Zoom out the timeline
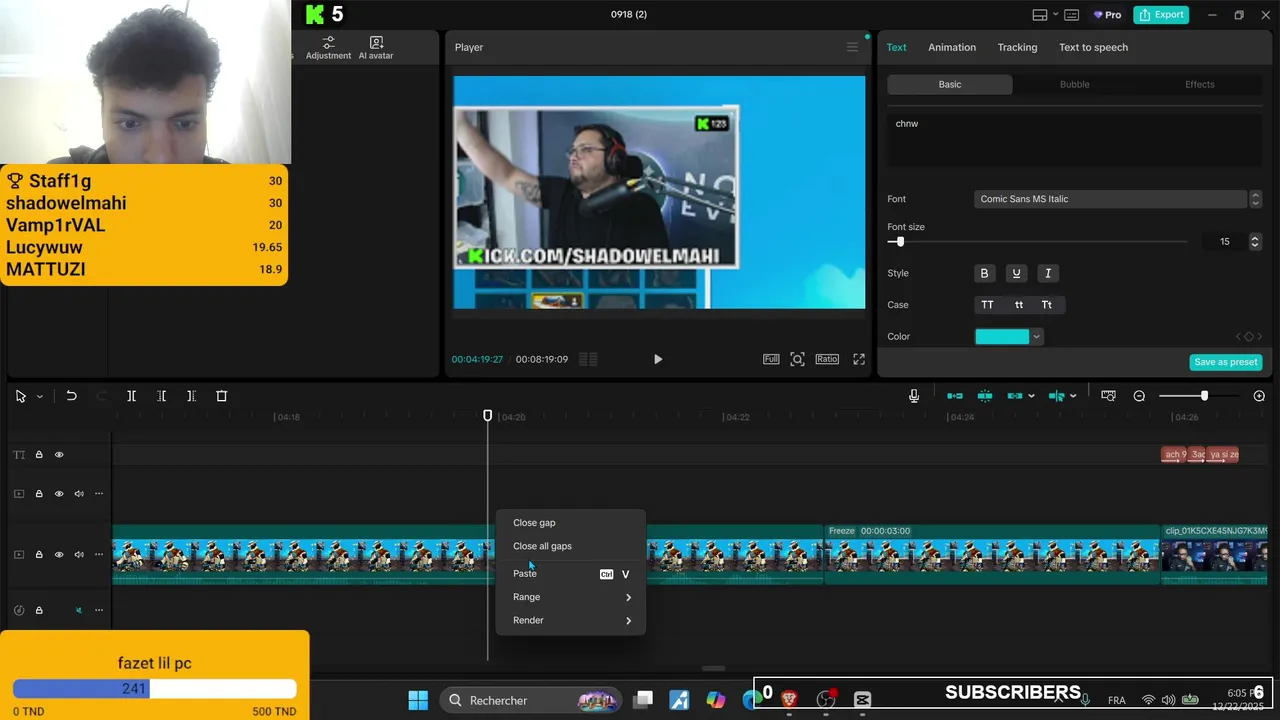1280x720 pixels. 1139,396
